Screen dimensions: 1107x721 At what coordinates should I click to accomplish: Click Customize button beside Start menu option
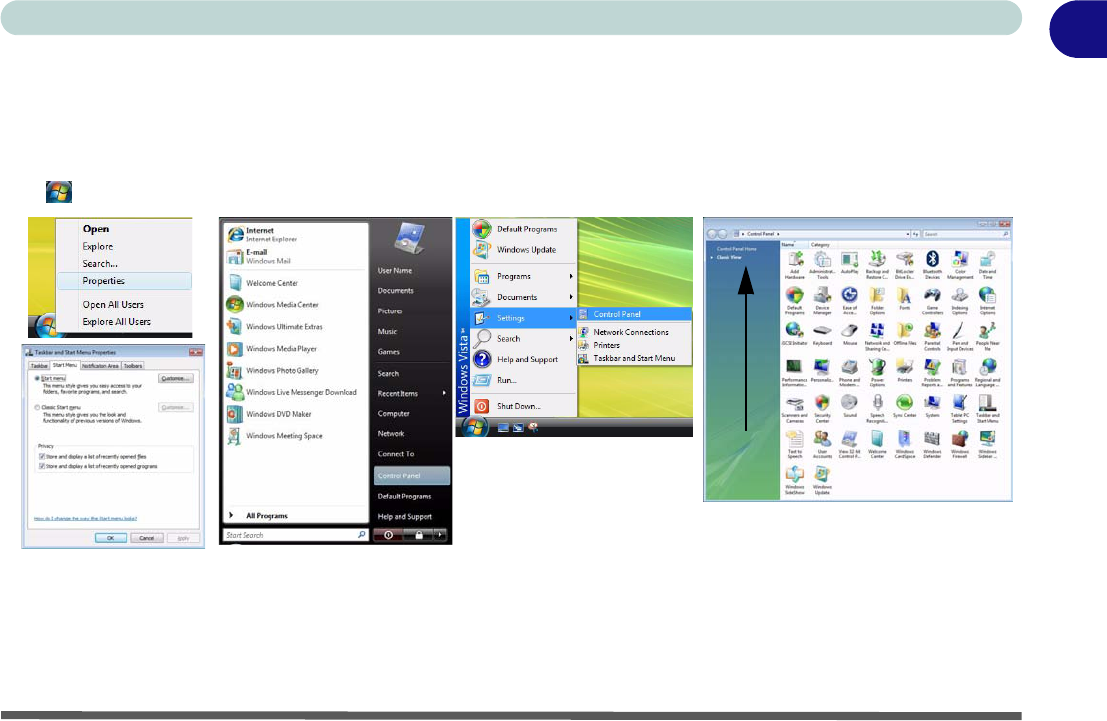175,379
